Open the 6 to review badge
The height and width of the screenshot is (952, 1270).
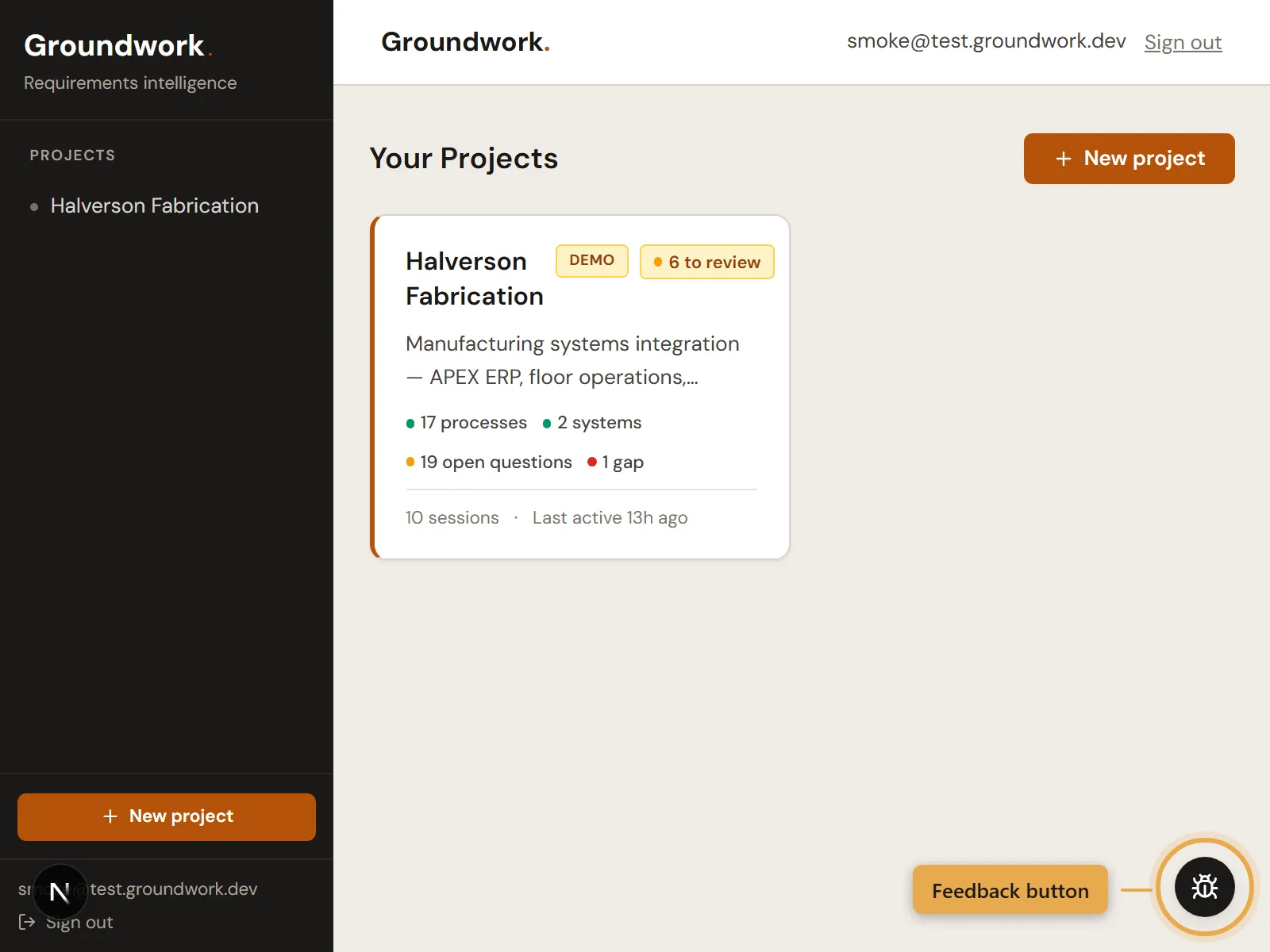706,262
